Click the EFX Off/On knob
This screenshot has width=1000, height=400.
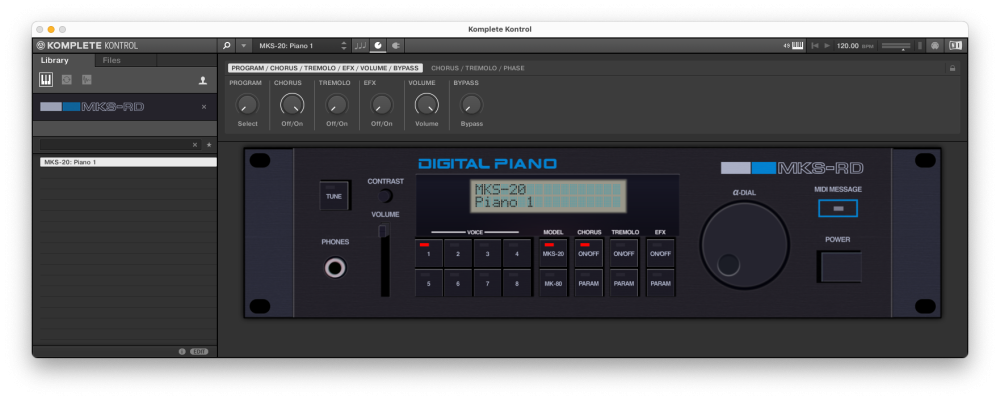point(381,105)
